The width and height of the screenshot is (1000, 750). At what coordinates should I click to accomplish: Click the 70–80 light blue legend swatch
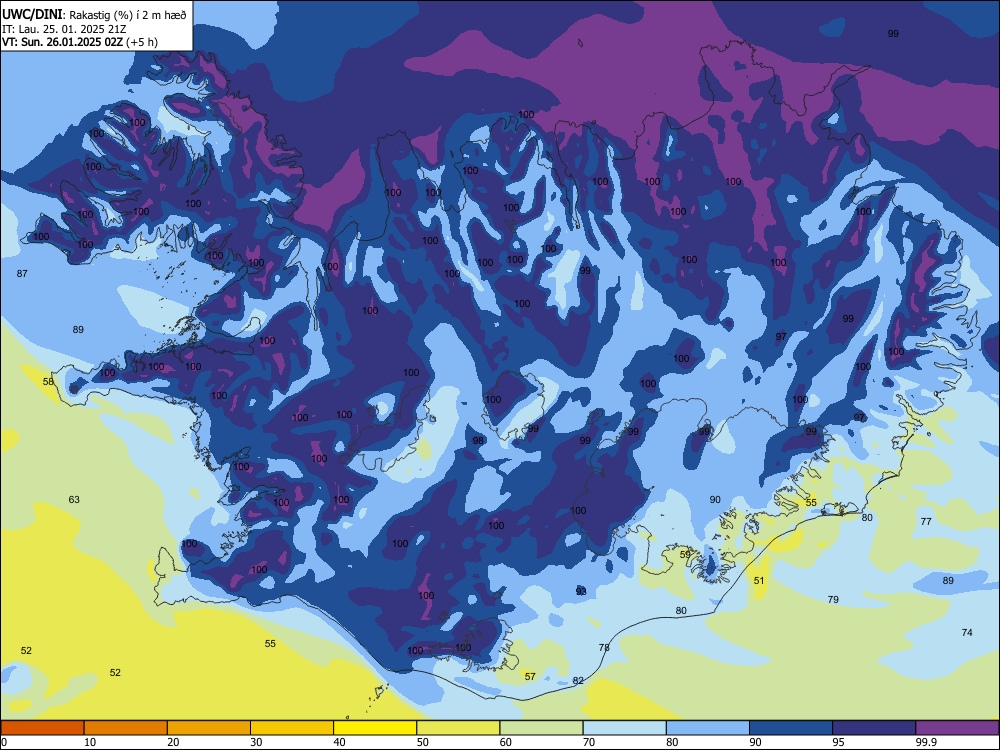[624, 728]
